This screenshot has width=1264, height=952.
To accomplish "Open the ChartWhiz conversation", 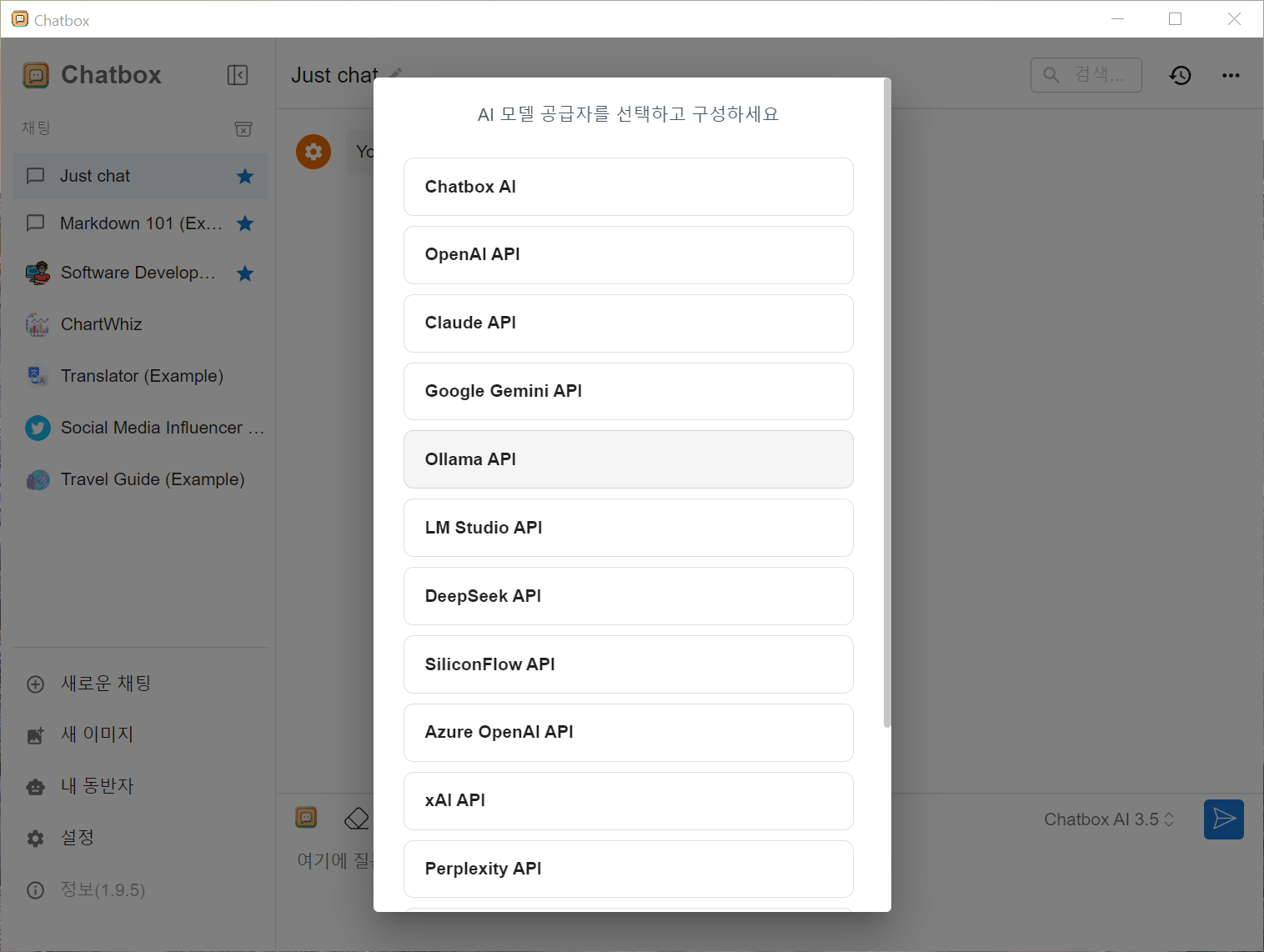I will (140, 324).
